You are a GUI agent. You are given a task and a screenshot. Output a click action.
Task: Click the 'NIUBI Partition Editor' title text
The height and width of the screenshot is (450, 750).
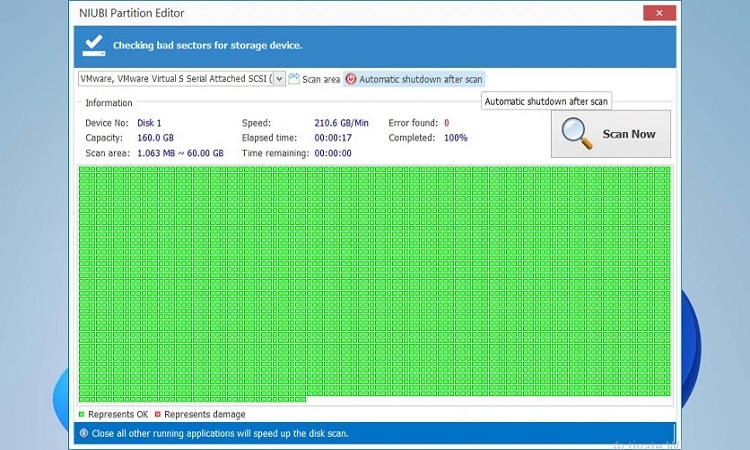(132, 13)
